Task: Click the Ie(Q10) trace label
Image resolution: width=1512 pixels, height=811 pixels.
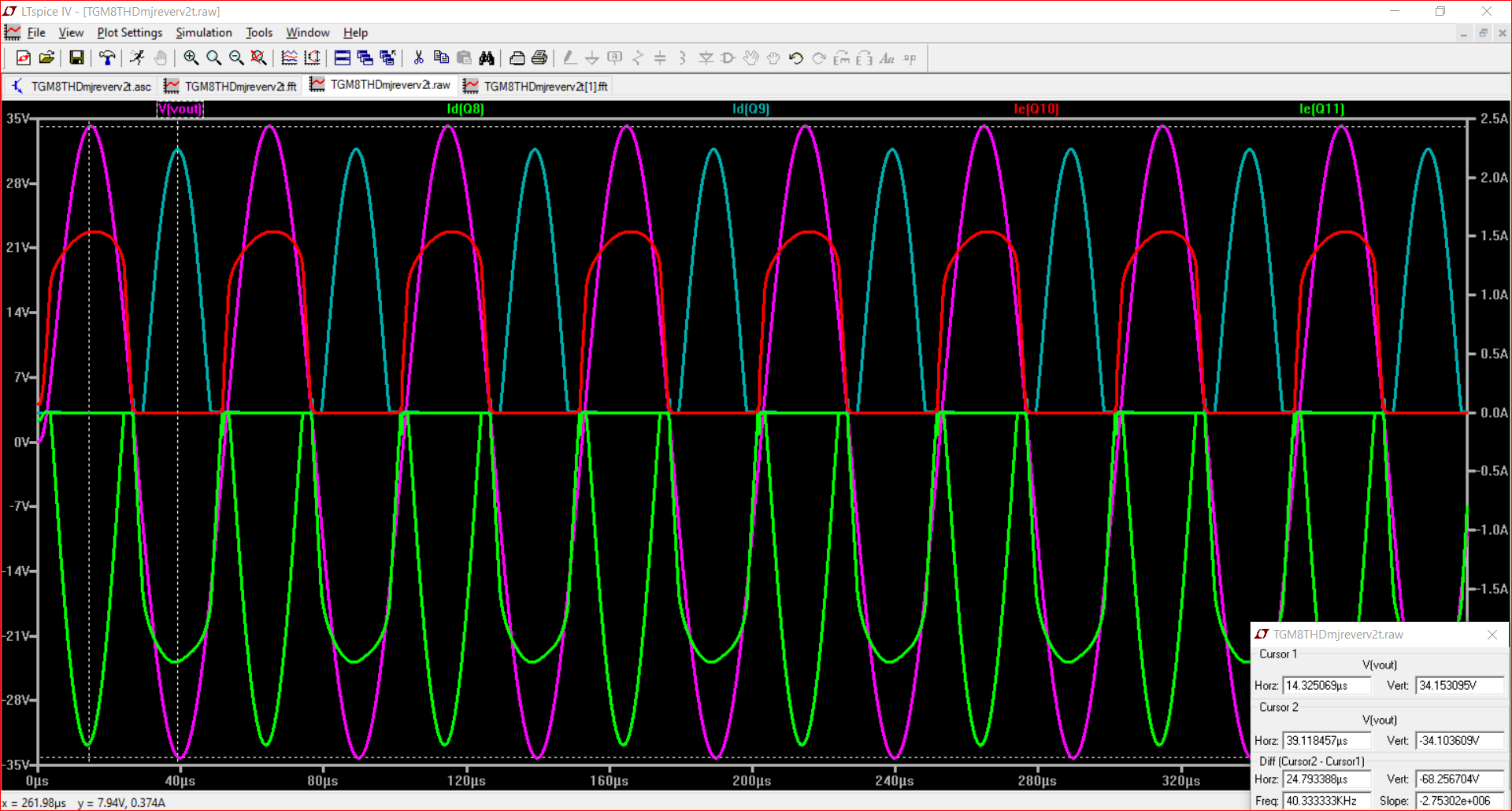Action: click(1036, 109)
